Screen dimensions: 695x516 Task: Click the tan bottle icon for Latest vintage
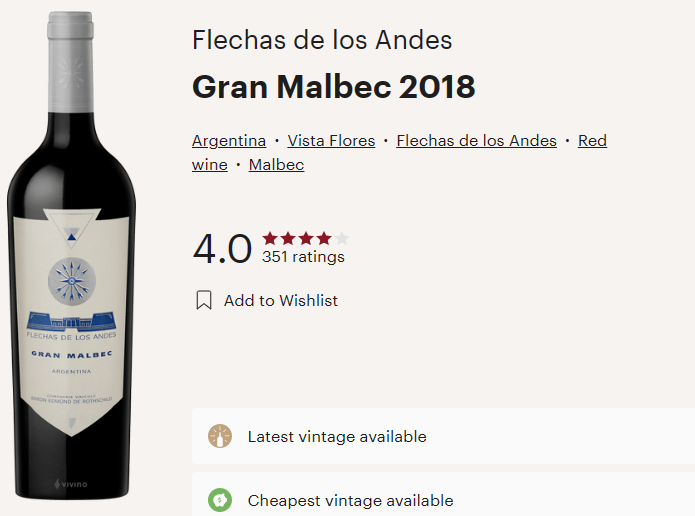(x=220, y=436)
